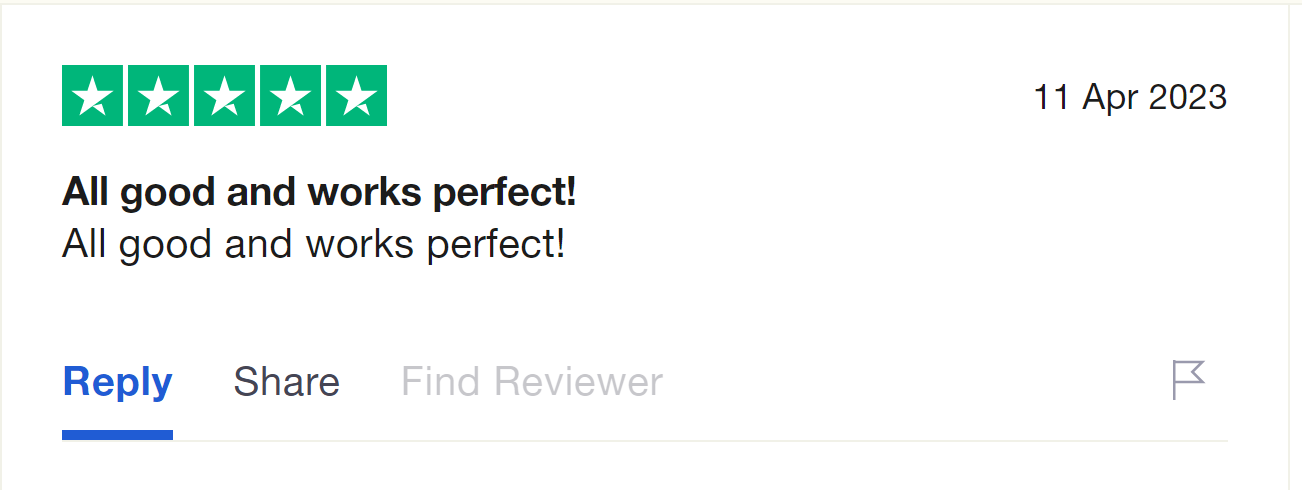Image resolution: width=1302 pixels, height=490 pixels.
Task: Click the fifth rating star
Action: 356,96
